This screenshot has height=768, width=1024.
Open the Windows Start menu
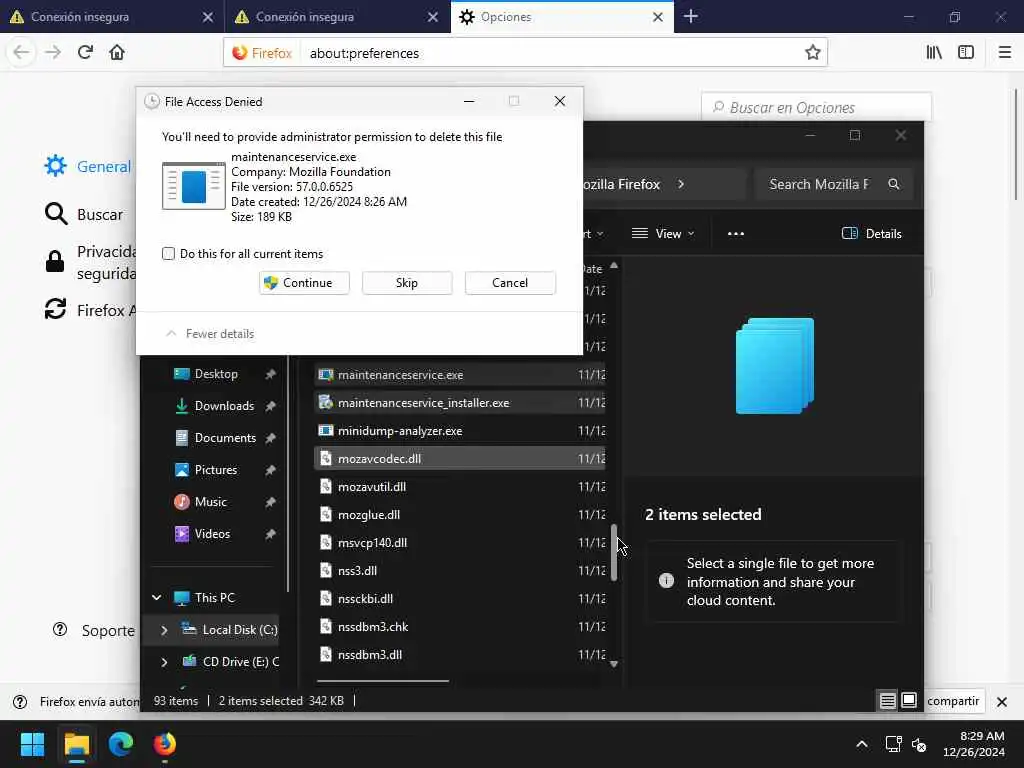pyautogui.click(x=32, y=744)
